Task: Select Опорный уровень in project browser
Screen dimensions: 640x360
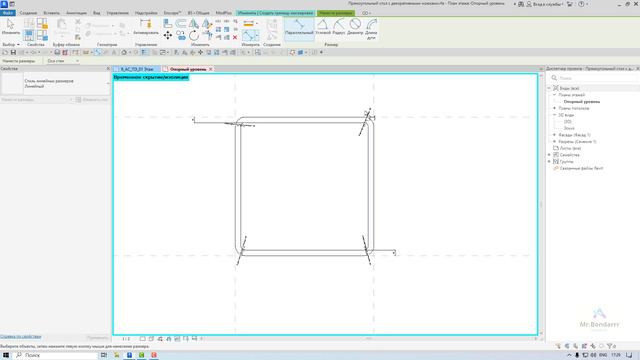Action: pyautogui.click(x=582, y=102)
